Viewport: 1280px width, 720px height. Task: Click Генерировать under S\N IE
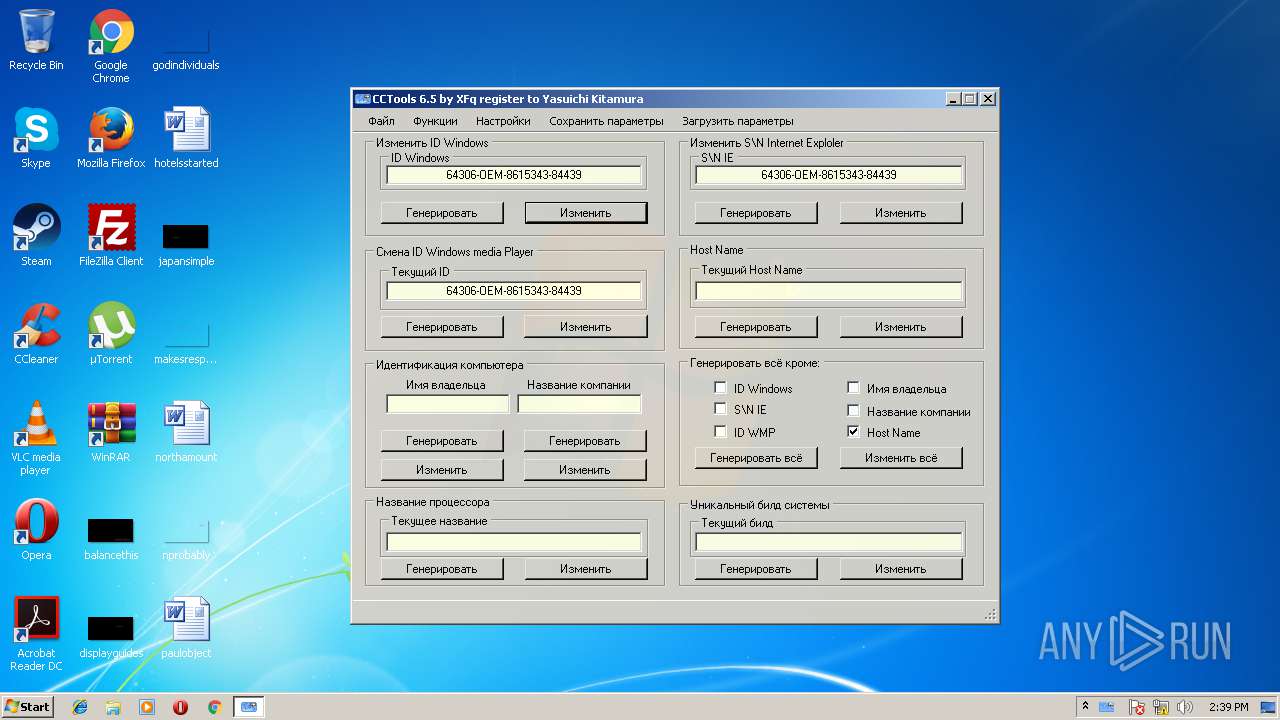click(756, 213)
